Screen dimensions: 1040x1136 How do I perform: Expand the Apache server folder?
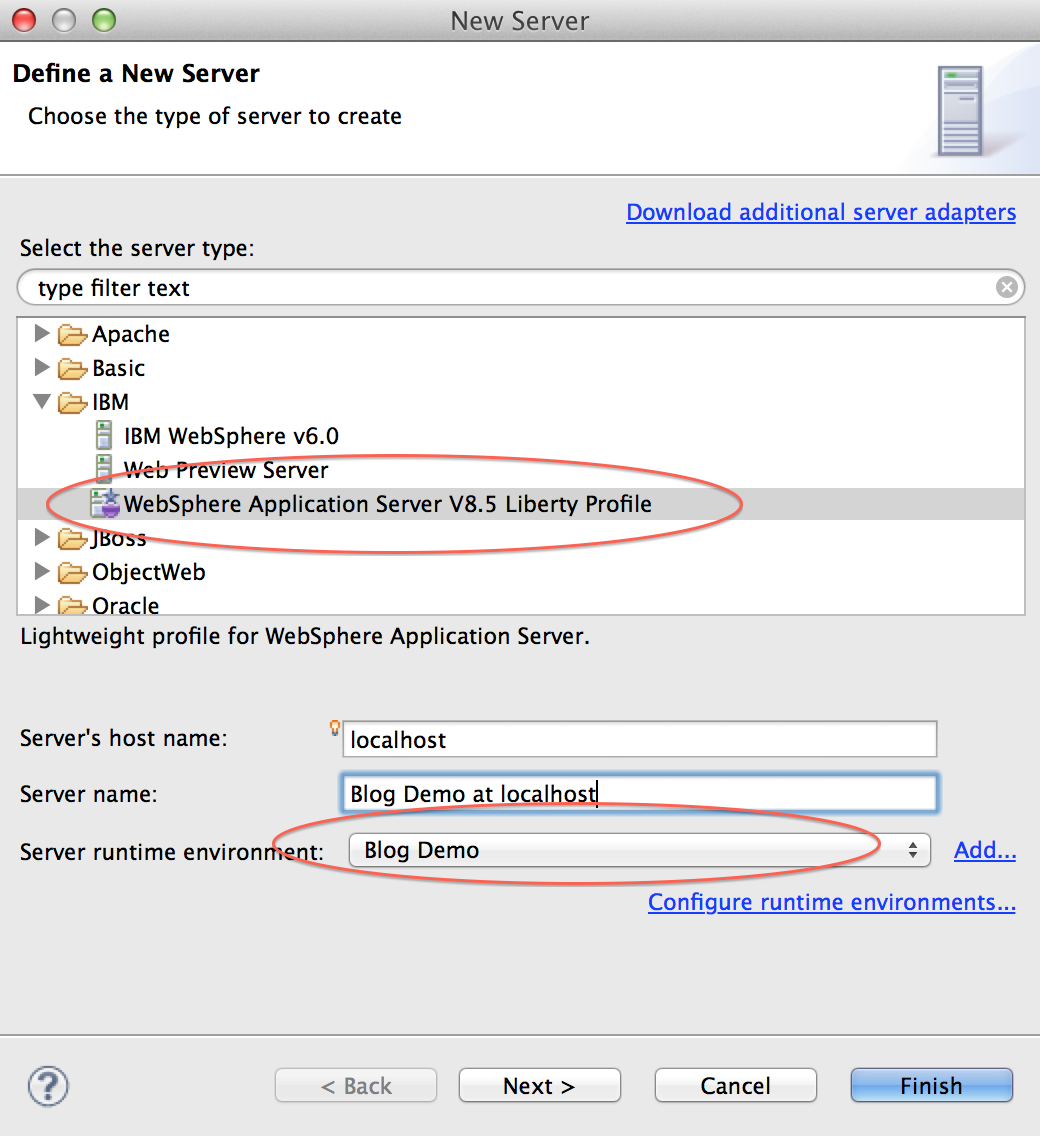[x=42, y=333]
